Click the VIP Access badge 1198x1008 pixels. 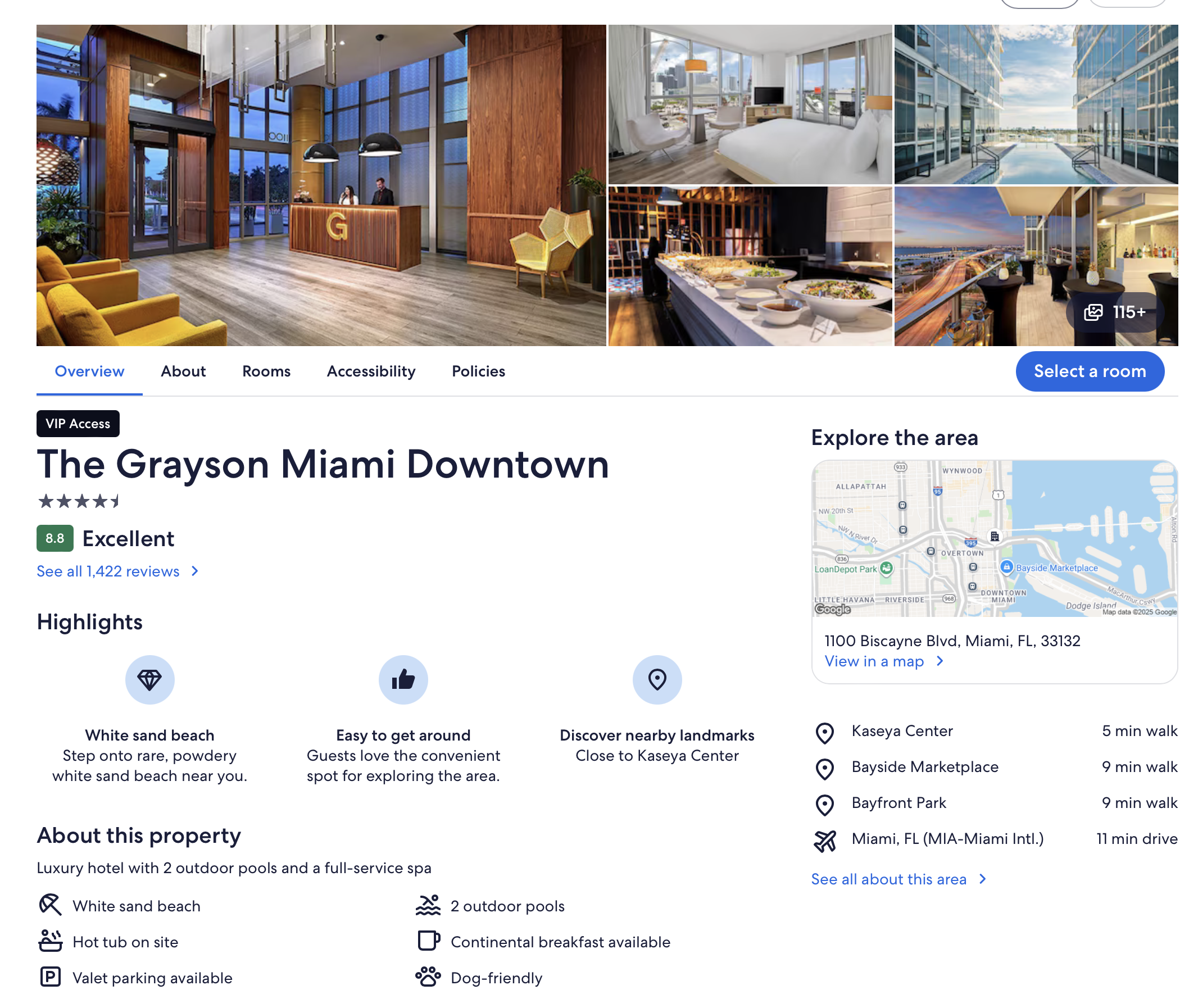pos(78,424)
